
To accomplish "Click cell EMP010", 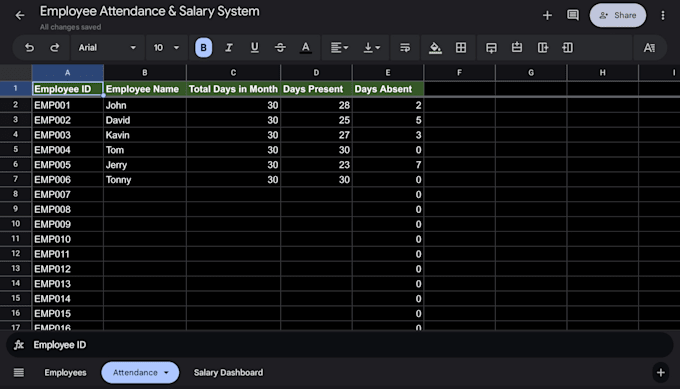I will point(68,239).
